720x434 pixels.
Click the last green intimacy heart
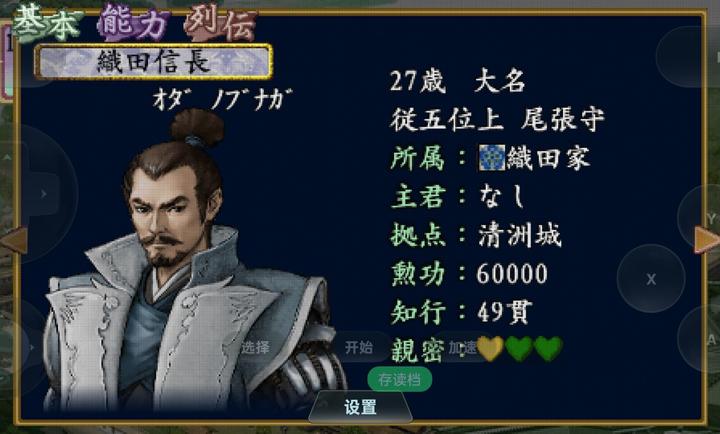pos(548,348)
